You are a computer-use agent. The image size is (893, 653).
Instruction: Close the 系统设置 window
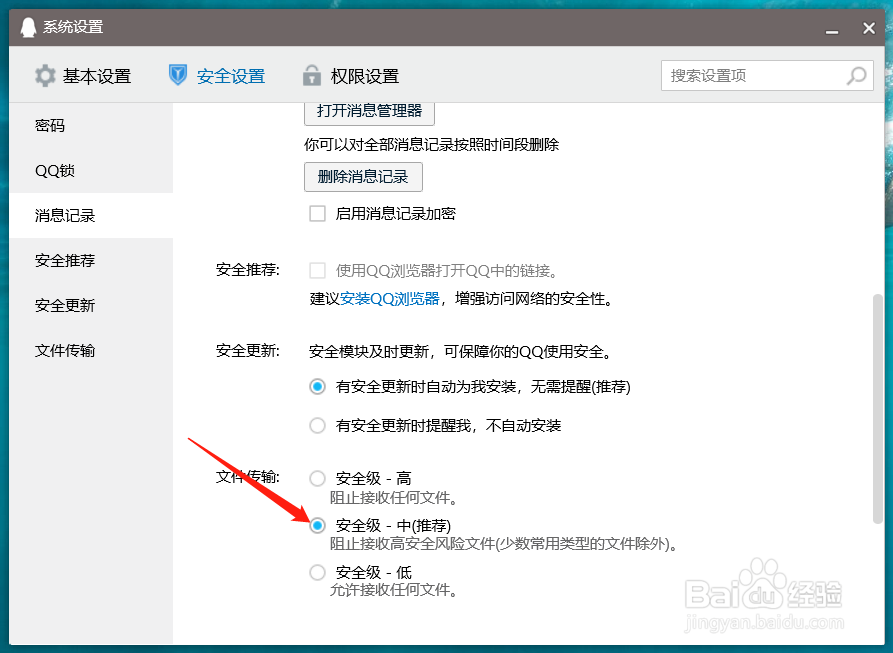869,28
